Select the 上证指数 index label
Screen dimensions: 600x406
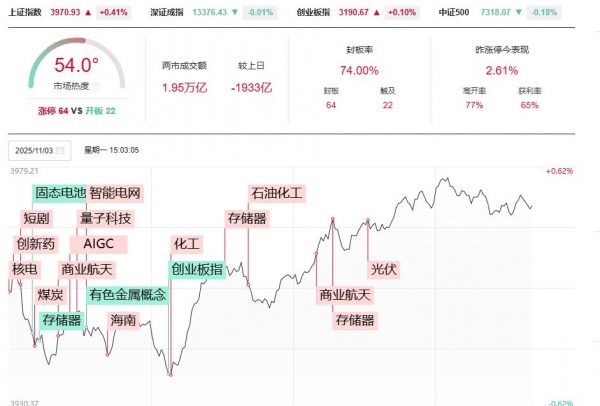tap(25, 10)
